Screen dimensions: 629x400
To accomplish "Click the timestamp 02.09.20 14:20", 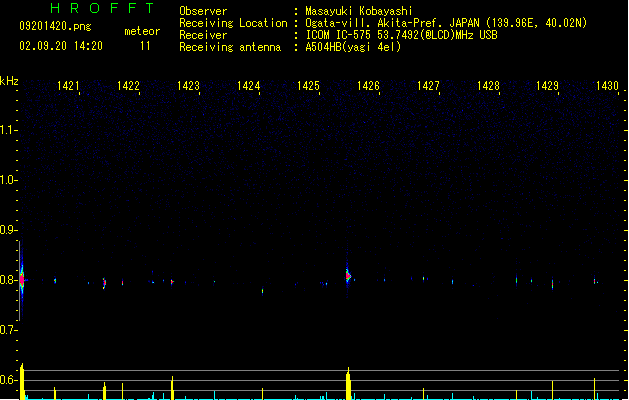I will coord(61,46).
